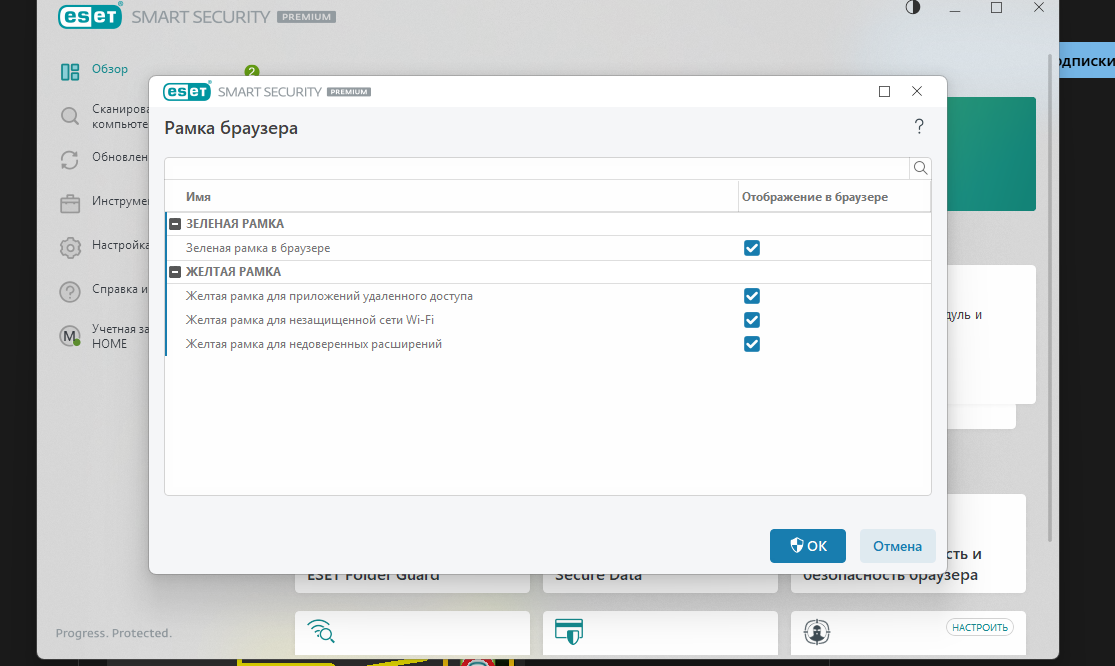This screenshot has height=666, width=1115.
Task: Toggle the contrast theme icon in main title bar
Action: pos(913,8)
